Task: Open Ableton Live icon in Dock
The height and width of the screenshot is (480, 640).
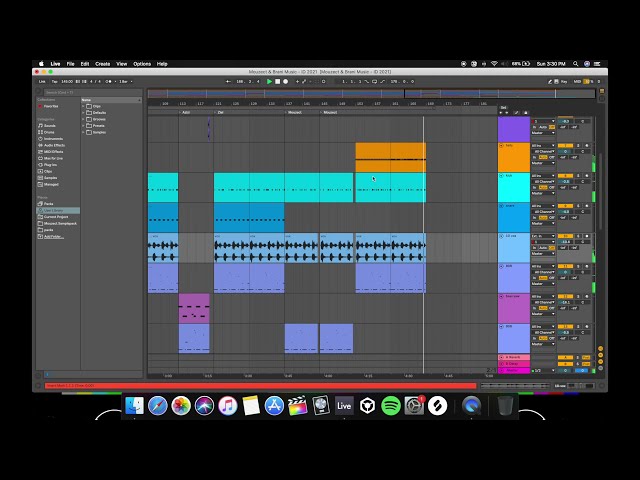Action: 344,406
